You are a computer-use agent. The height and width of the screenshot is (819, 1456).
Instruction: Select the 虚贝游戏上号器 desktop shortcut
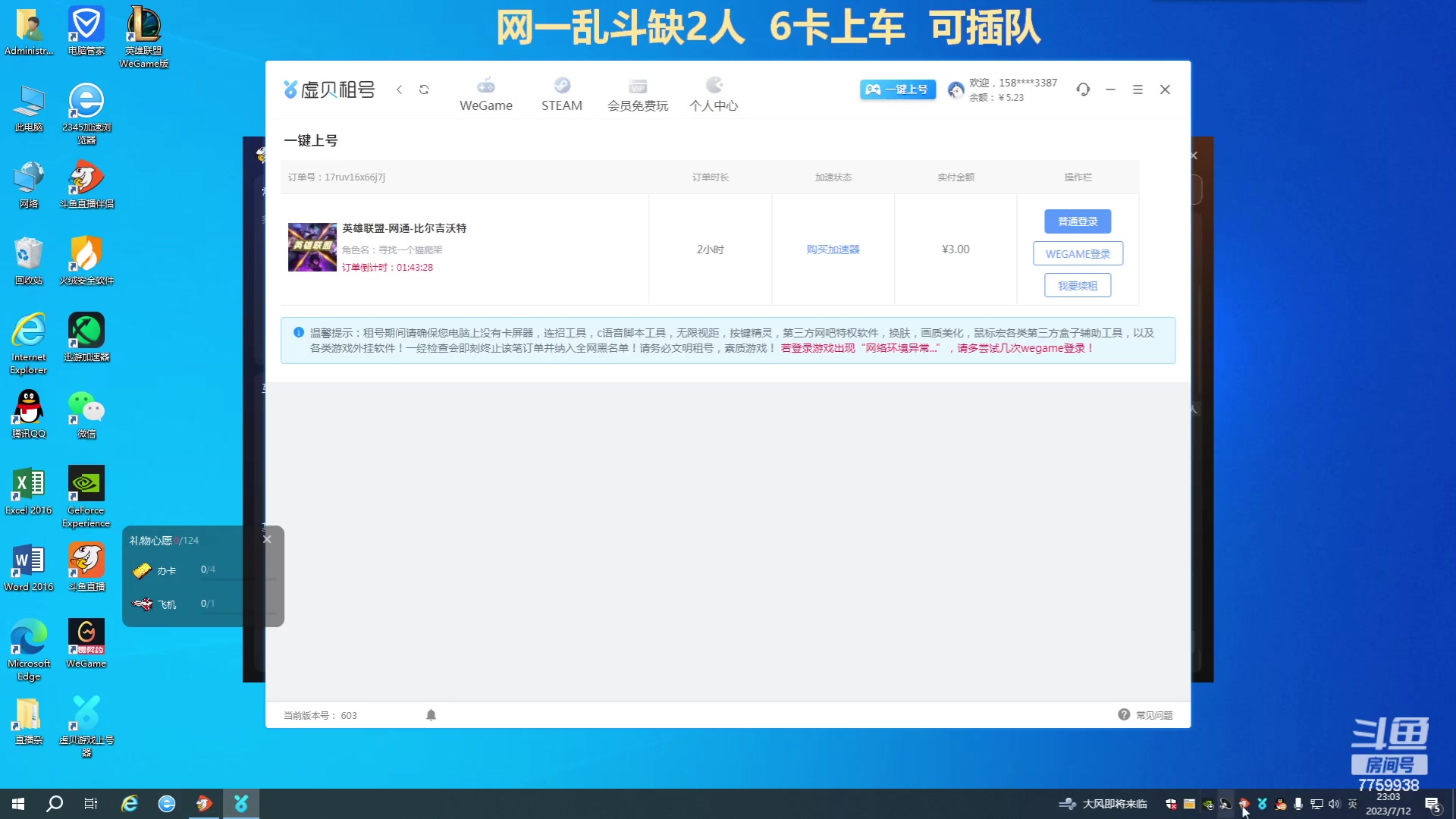click(86, 726)
